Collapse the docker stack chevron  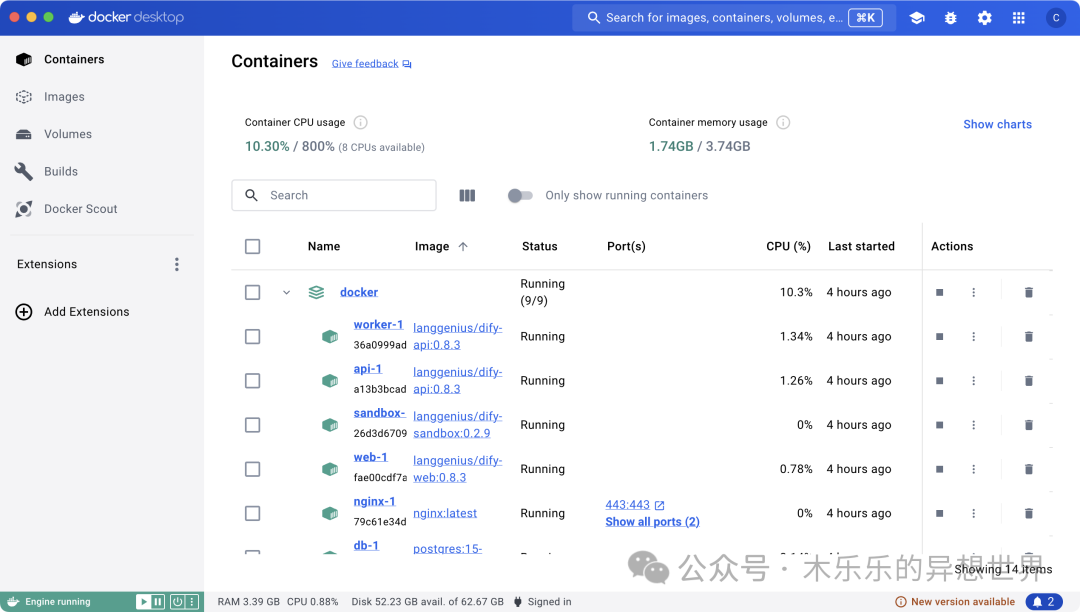[287, 293]
